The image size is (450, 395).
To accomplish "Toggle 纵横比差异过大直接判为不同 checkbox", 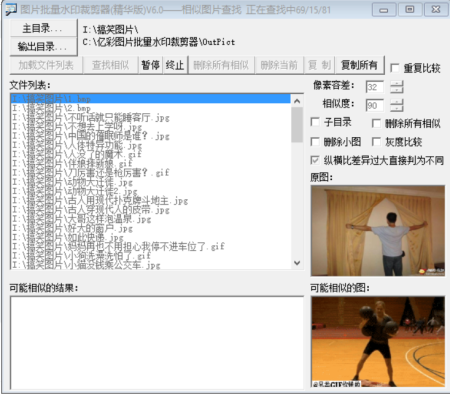I will [x=315, y=160].
